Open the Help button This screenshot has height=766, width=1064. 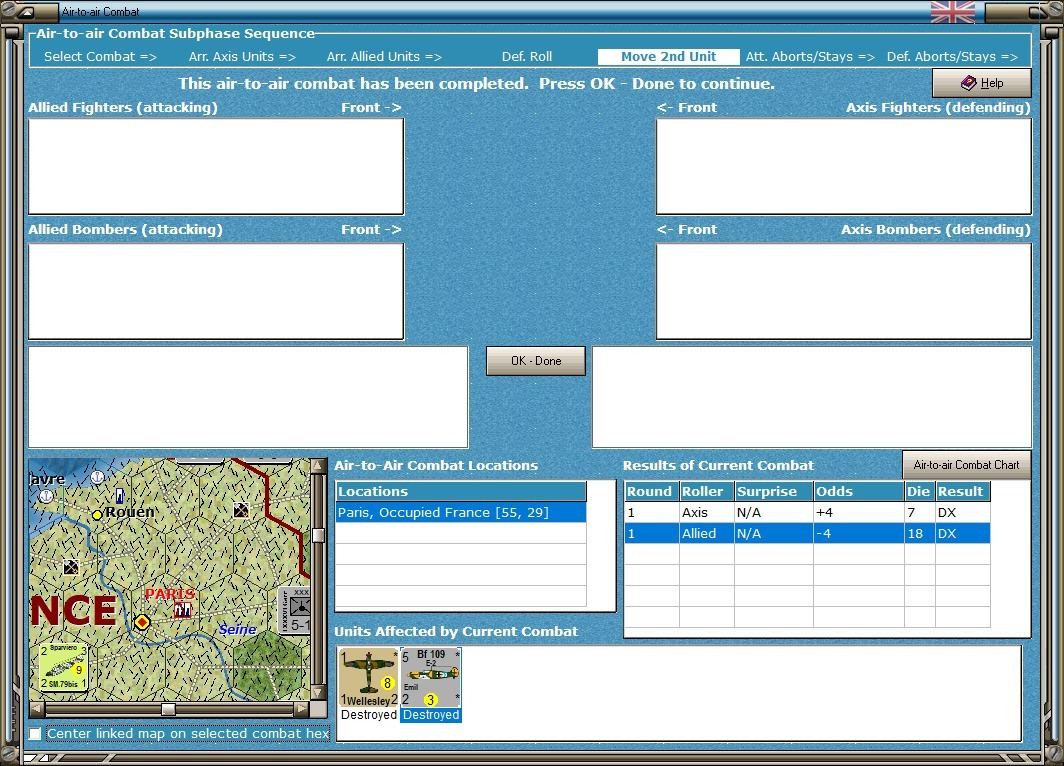click(982, 83)
